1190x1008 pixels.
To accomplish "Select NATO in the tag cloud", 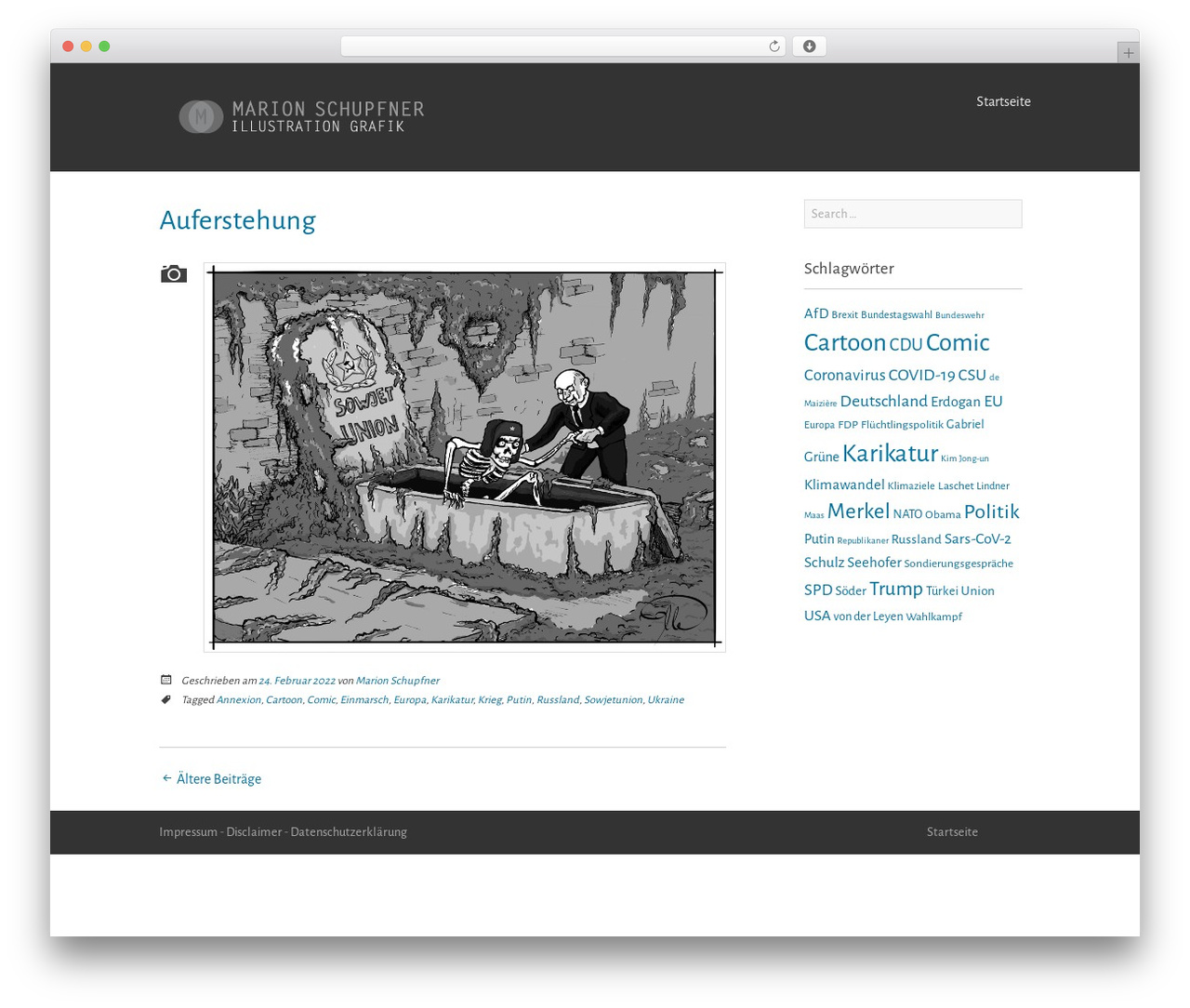I will click(907, 514).
